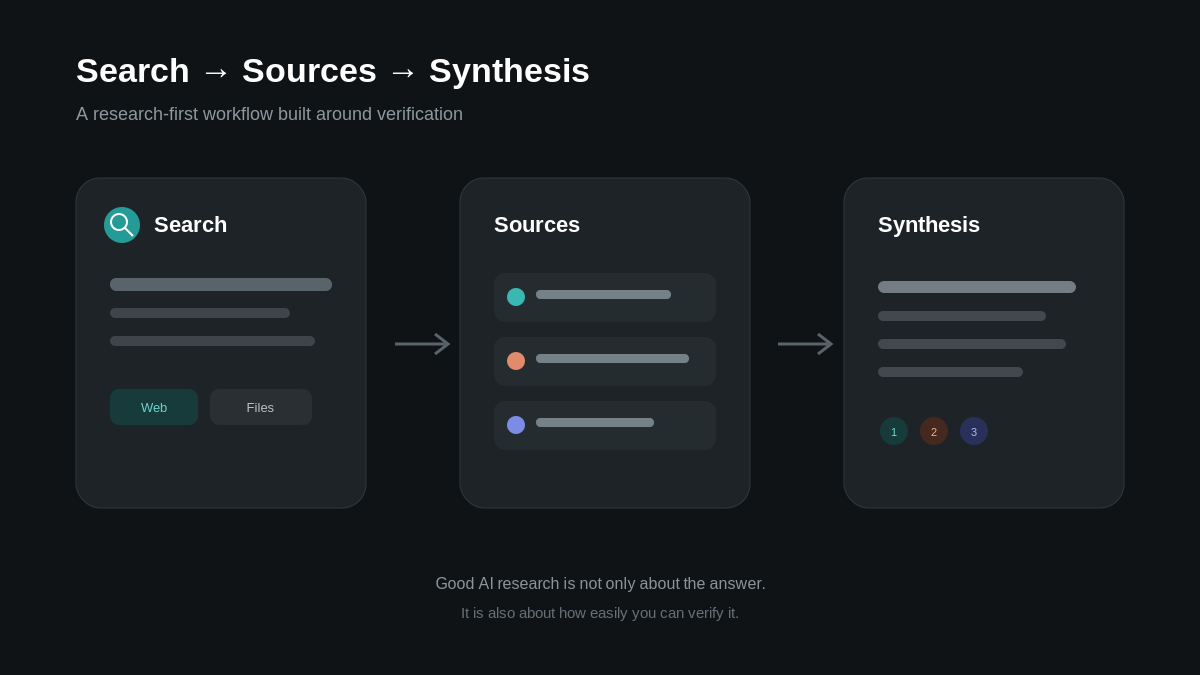The width and height of the screenshot is (1200, 675).
Task: Open the teal-dot source row
Action: click(605, 297)
